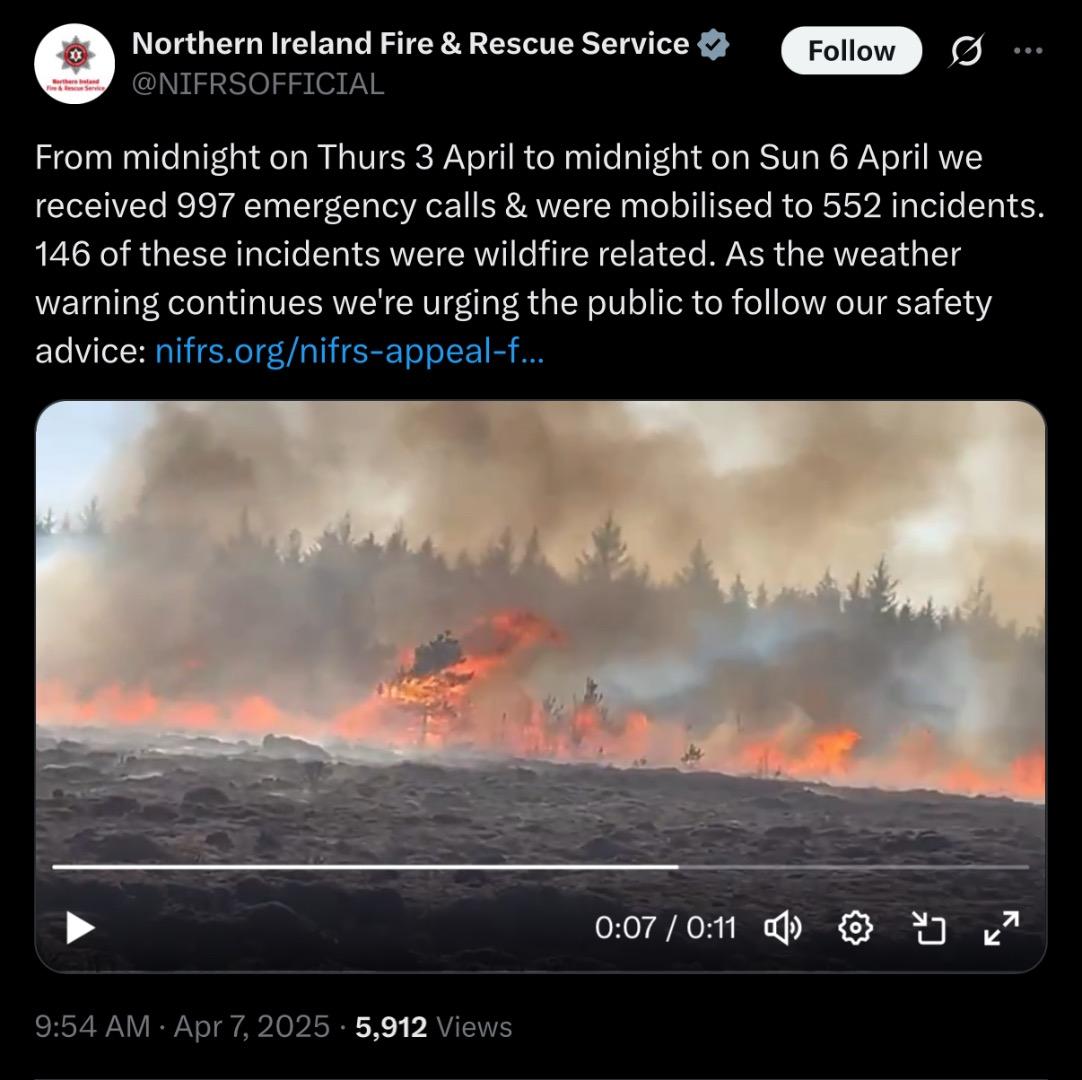Click the playhead where white progress ends
Viewport: 1082px width, 1080px height.
[x=678, y=866]
